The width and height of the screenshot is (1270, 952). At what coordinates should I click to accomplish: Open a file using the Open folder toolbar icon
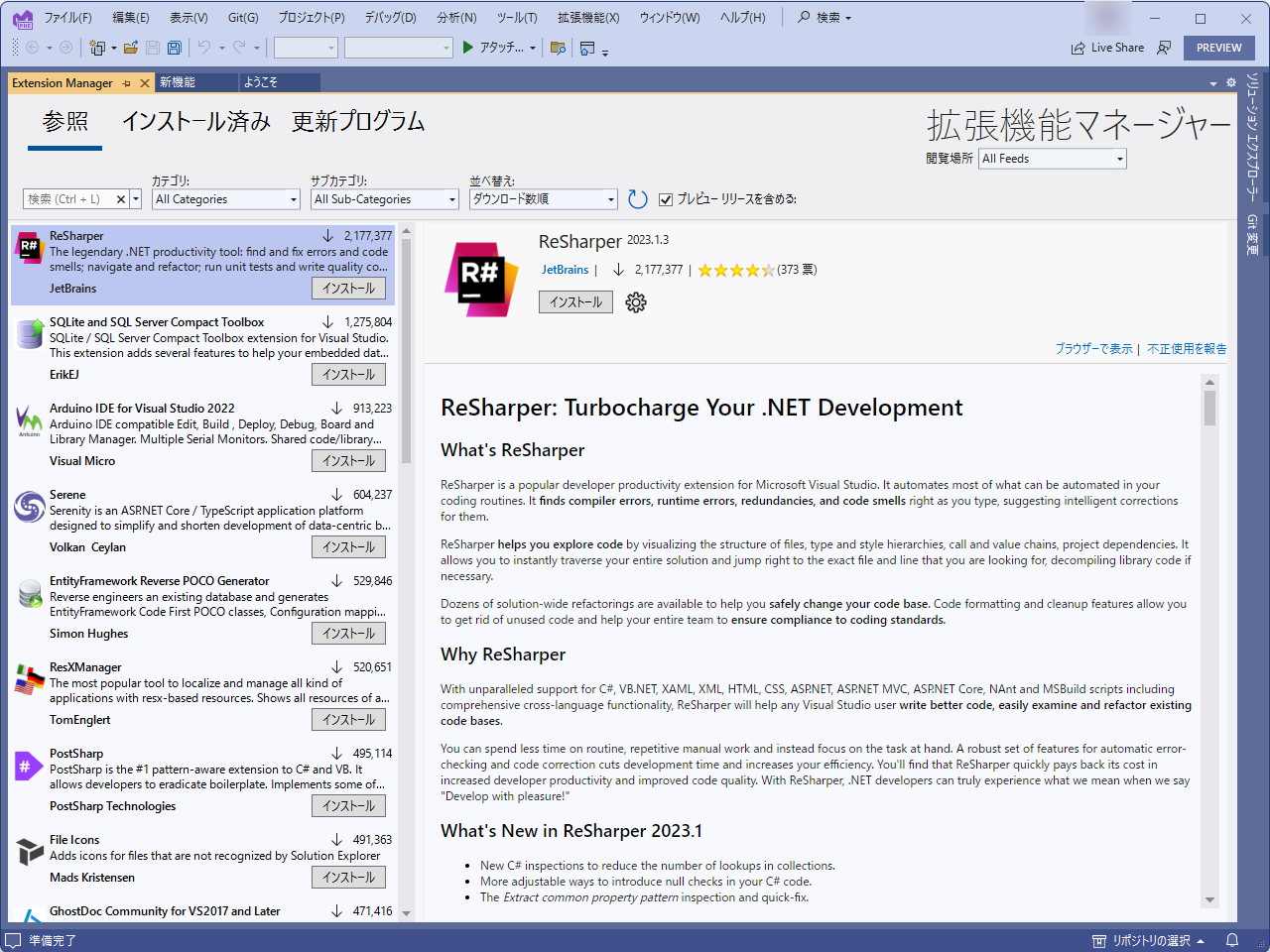pos(131,47)
